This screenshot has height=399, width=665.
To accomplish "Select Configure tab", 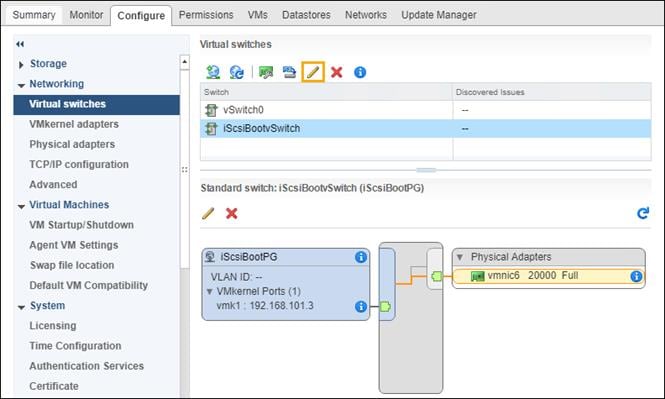I will click(x=141, y=16).
